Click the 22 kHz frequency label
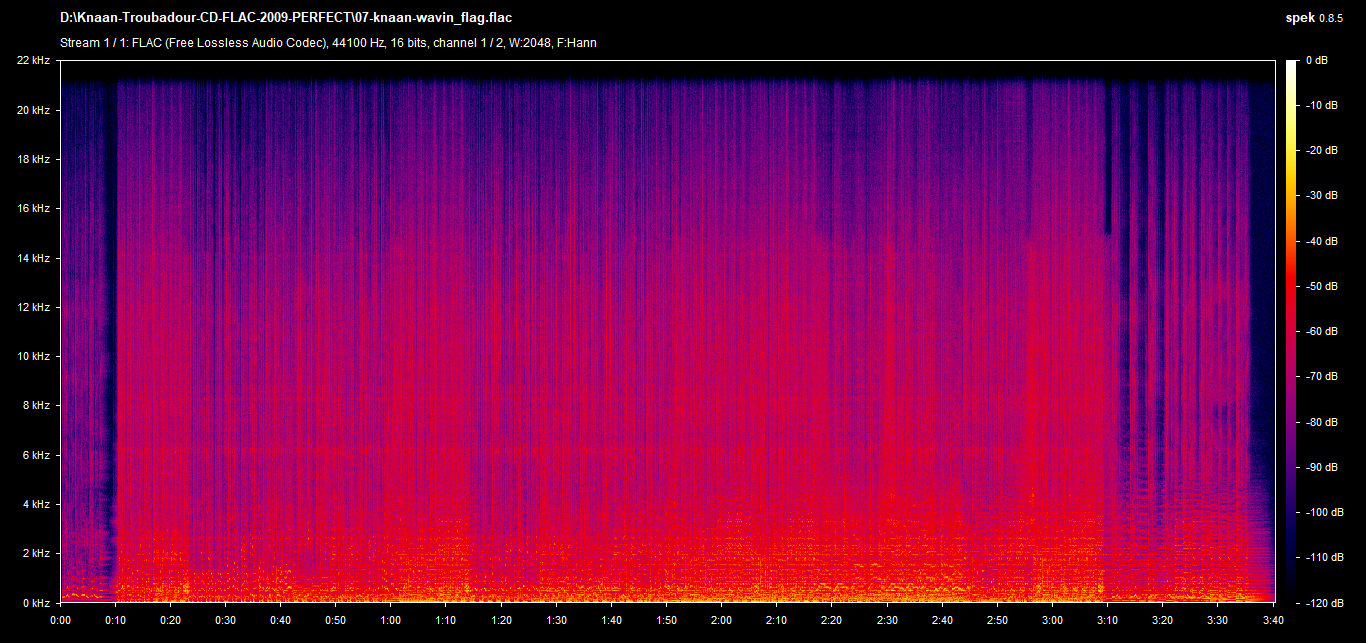The width and height of the screenshot is (1366, 643). (34, 61)
